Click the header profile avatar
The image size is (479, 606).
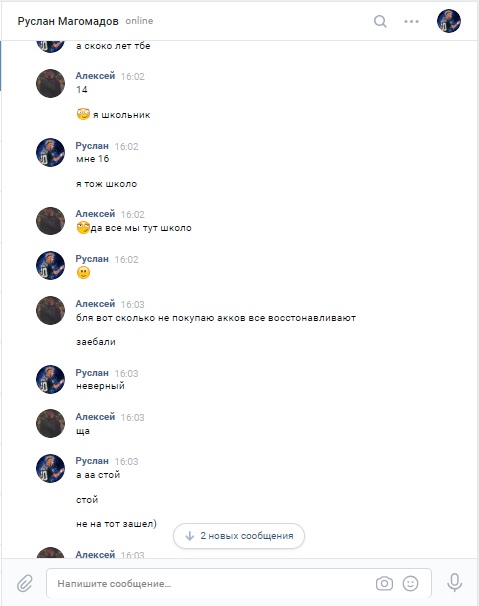pyautogui.click(x=448, y=21)
